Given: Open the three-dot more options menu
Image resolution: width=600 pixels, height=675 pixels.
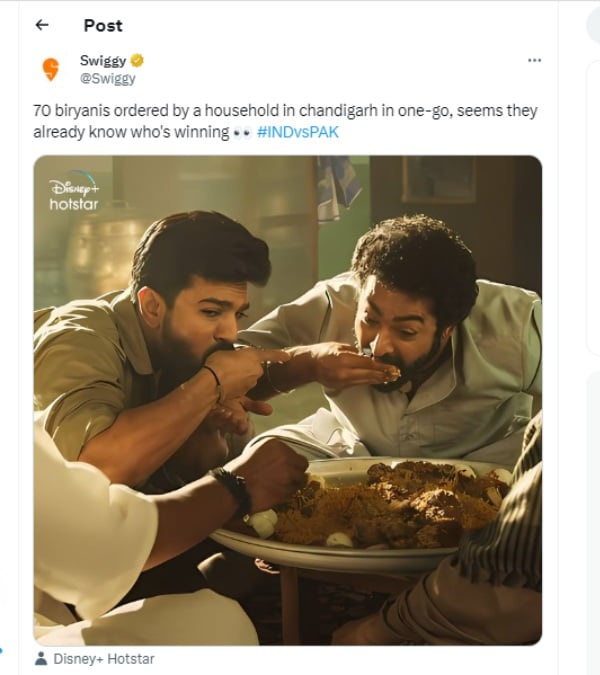Looking at the screenshot, I should [534, 60].
